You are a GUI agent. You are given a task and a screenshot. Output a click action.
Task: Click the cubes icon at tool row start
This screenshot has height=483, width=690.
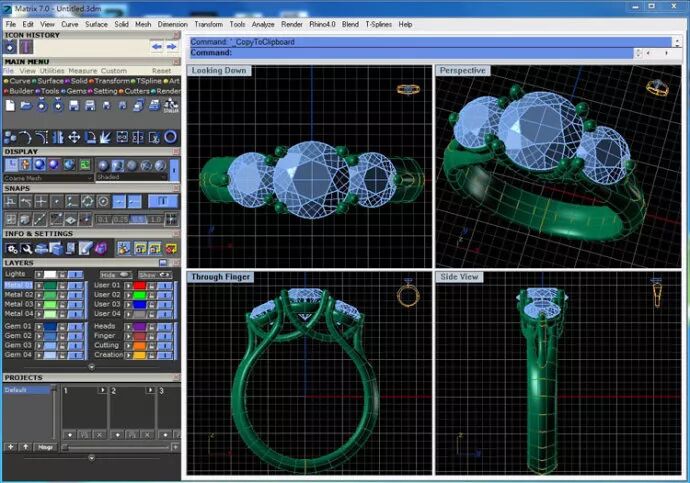pyautogui.click(x=10, y=137)
